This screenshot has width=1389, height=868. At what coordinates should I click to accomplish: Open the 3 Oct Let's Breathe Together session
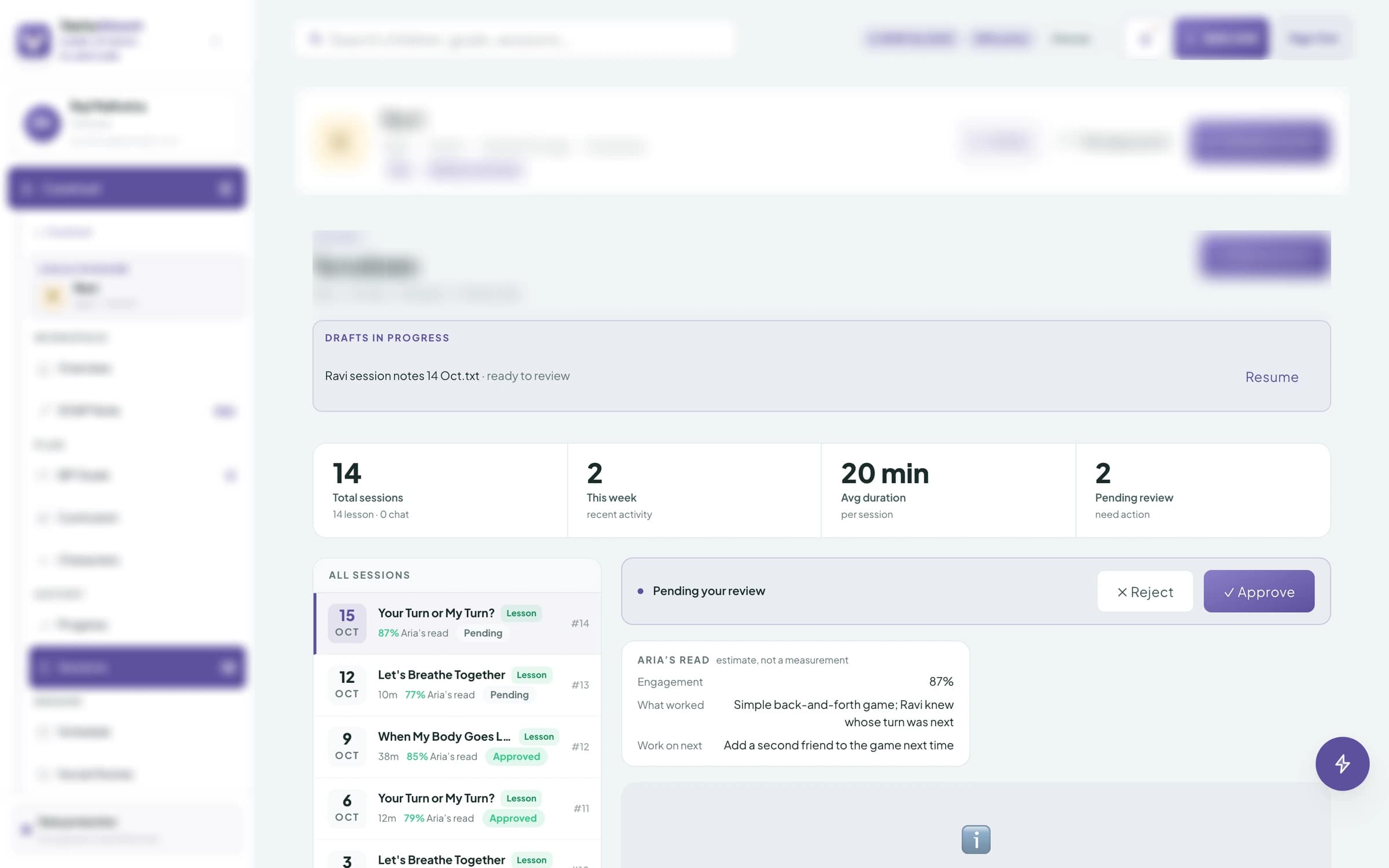click(x=457, y=854)
